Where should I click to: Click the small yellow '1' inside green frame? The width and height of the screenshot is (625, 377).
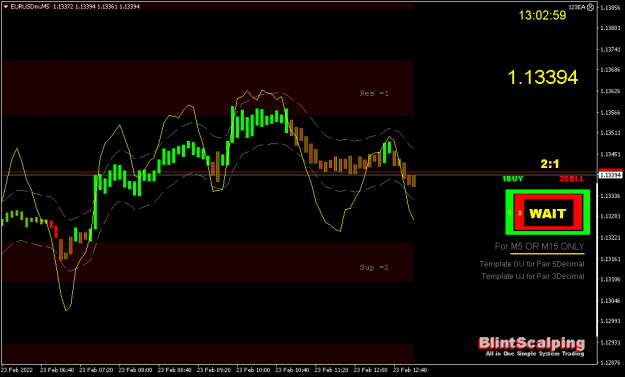[509, 214]
